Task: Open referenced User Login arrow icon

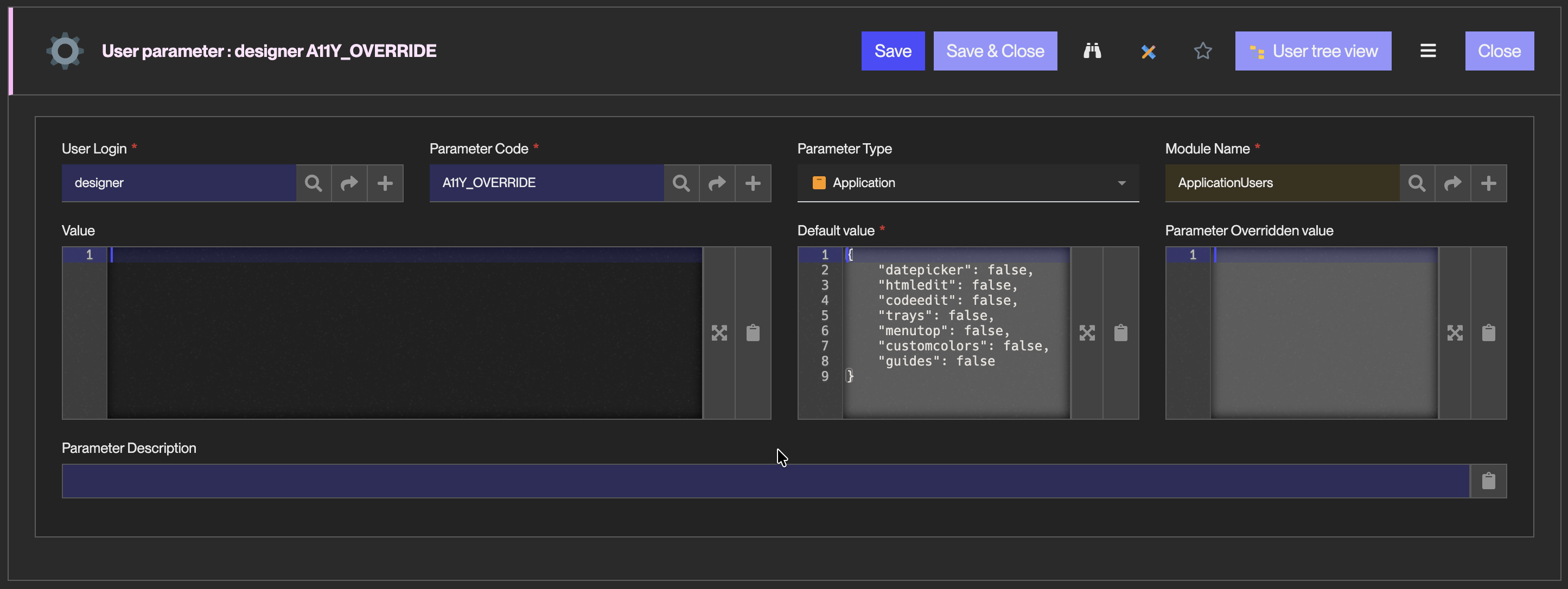Action: point(349,183)
